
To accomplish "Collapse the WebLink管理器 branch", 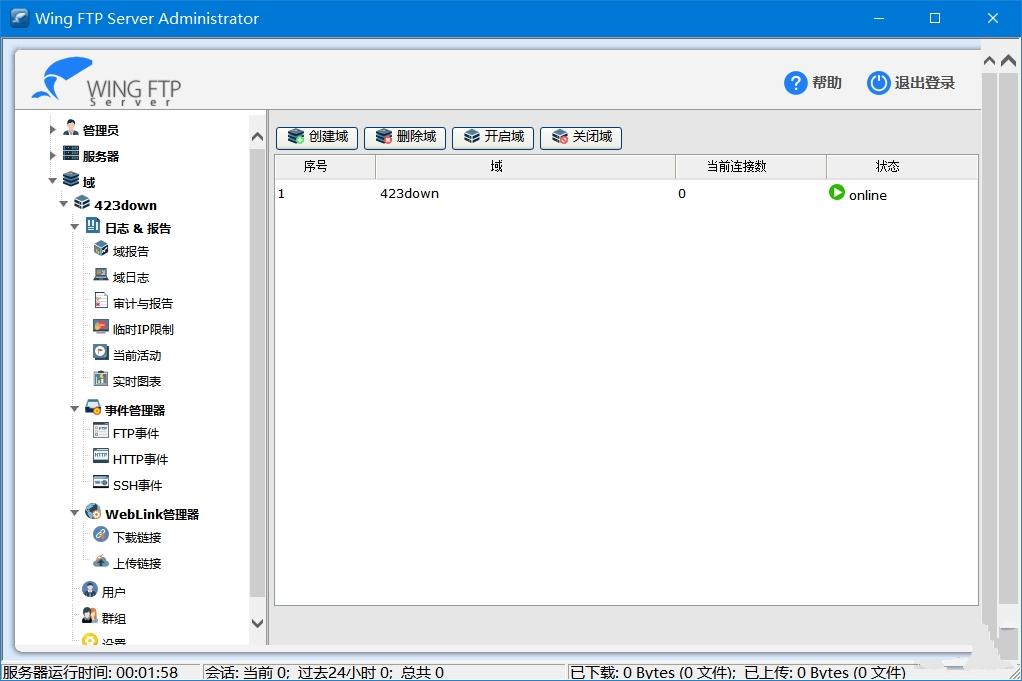I will tap(74, 512).
